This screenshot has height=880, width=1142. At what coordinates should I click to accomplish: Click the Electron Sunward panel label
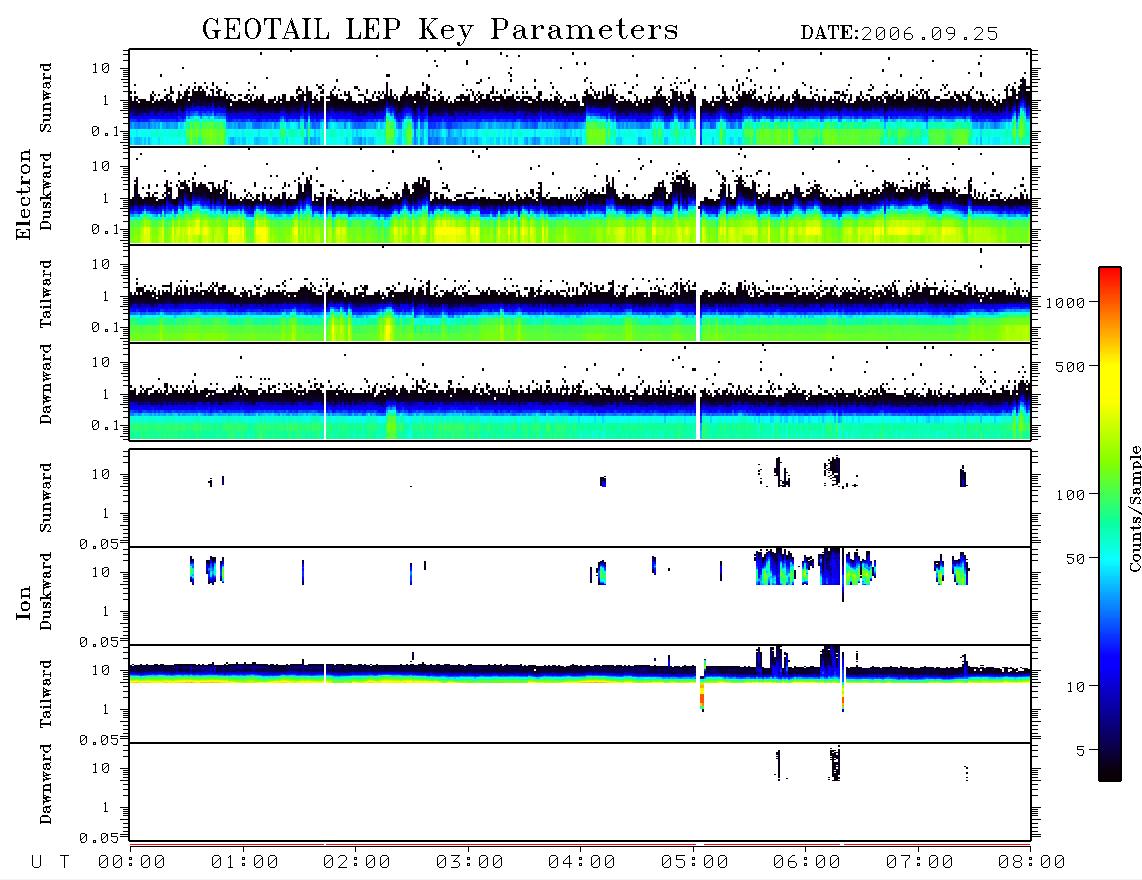click(46, 98)
